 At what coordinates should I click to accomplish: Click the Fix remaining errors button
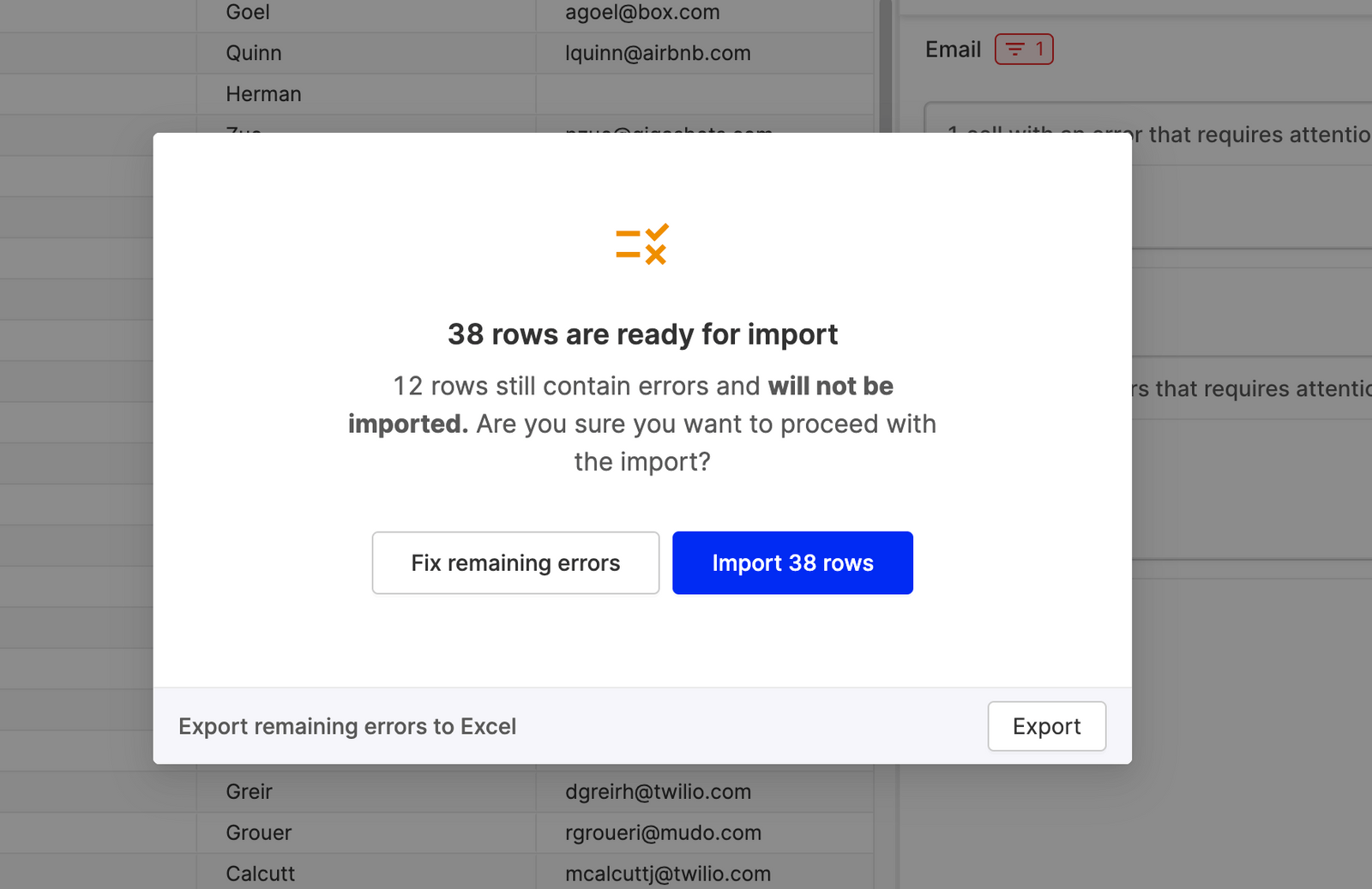click(x=514, y=562)
